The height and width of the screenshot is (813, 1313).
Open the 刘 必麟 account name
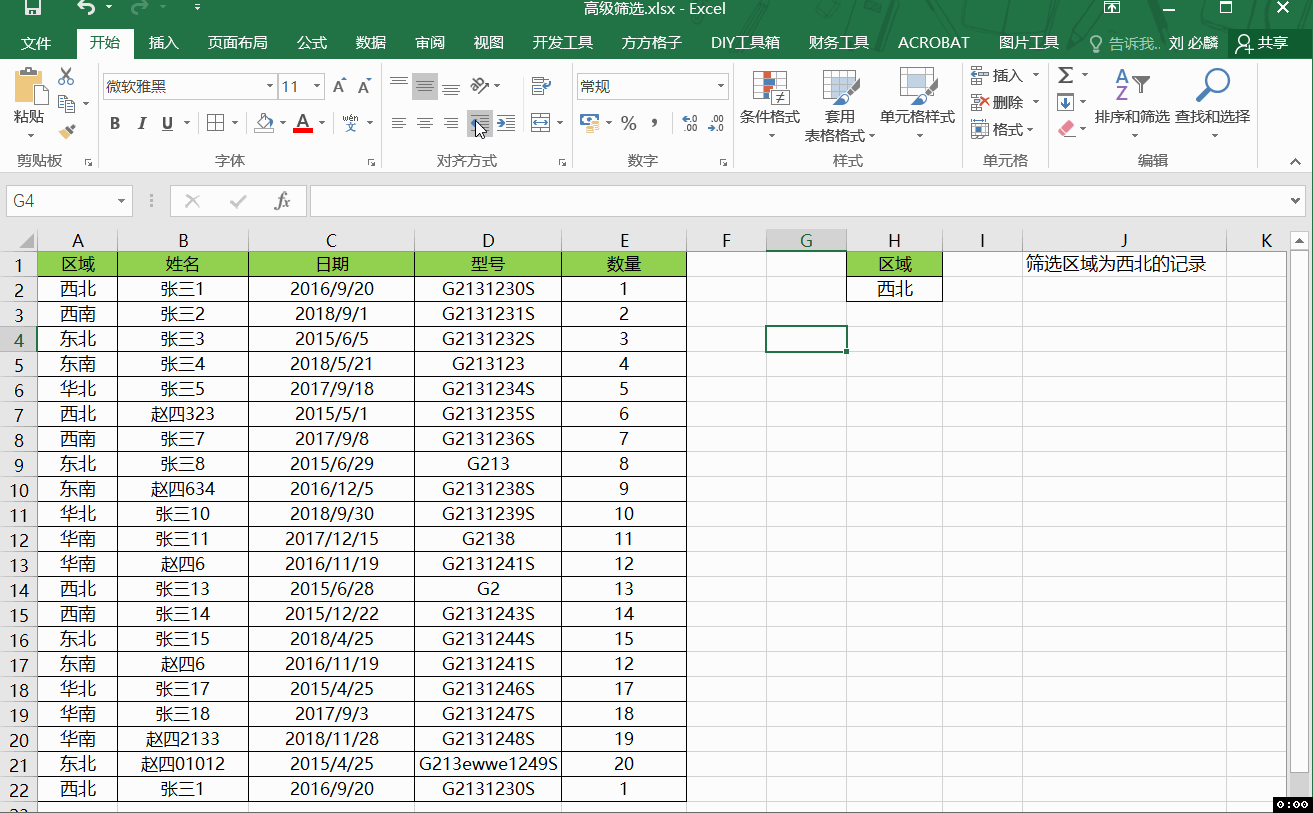[1193, 43]
